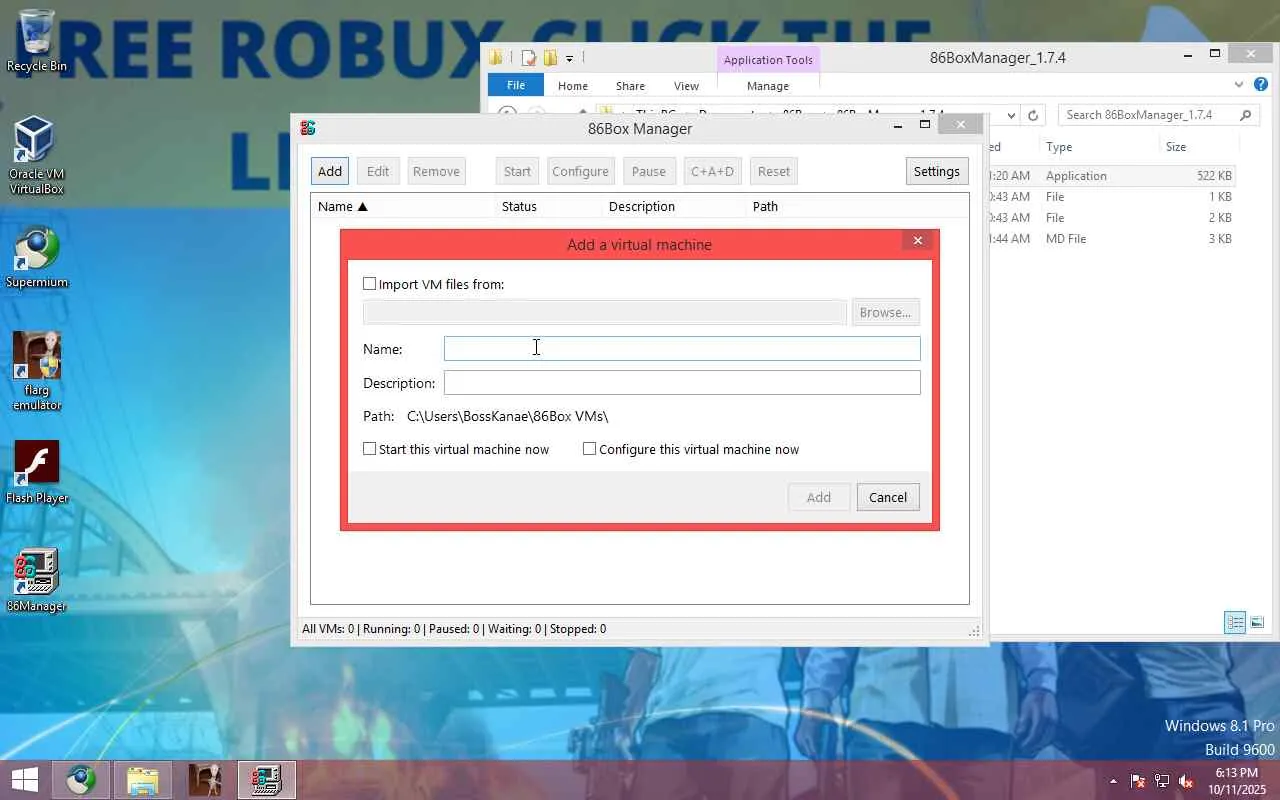Open the View ribbon tab
Screen dimensions: 1280x800
click(686, 86)
